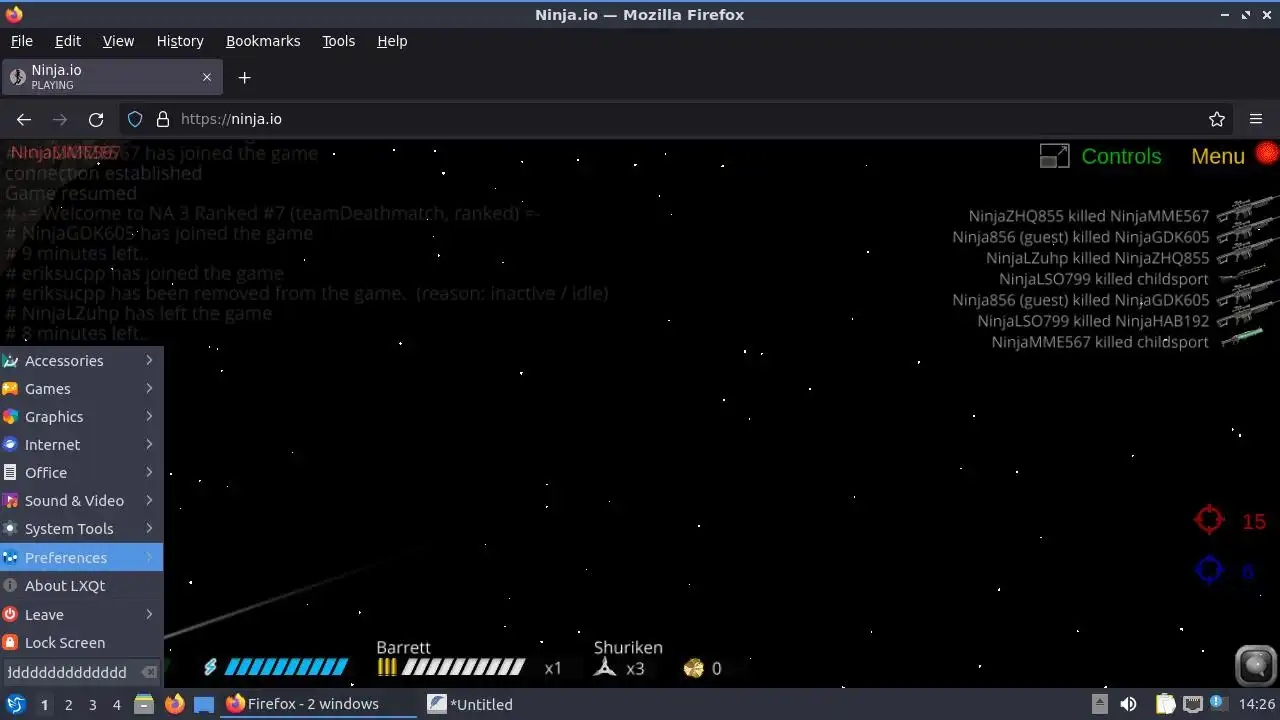Click the show desktop panel icon
This screenshot has width=1280, height=720.
coord(204,704)
